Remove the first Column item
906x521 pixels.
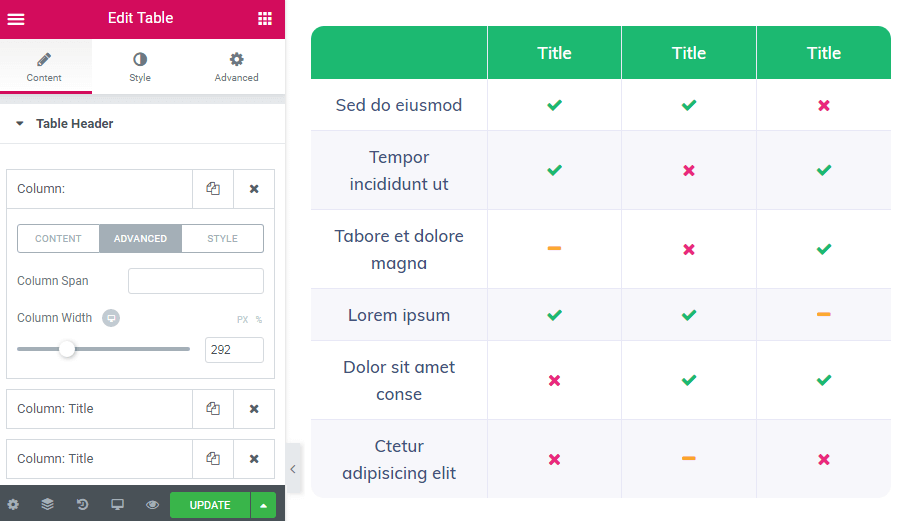254,189
